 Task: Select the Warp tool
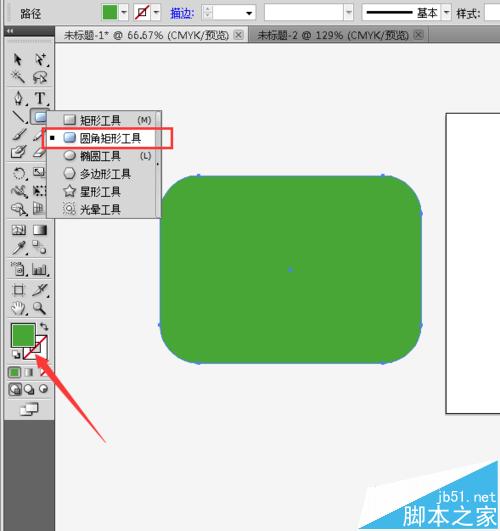coord(19,191)
